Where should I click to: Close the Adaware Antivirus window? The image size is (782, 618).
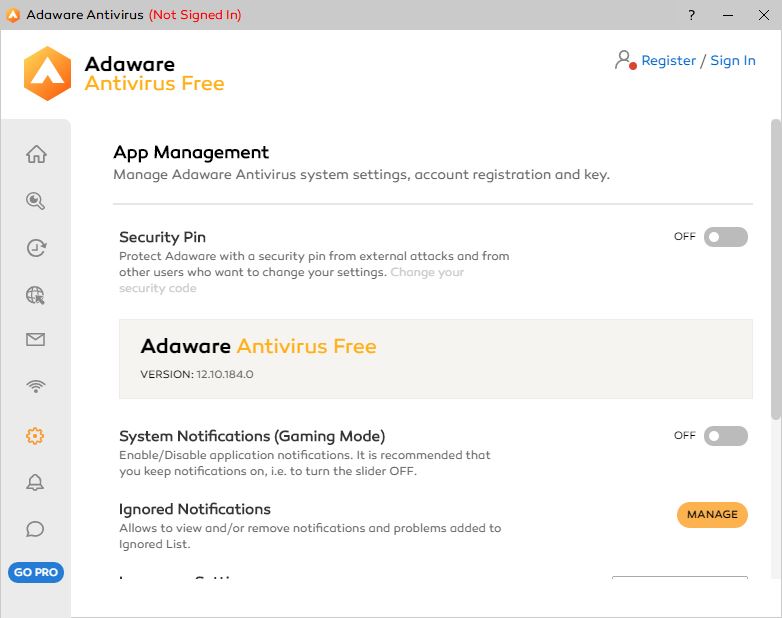(x=764, y=15)
